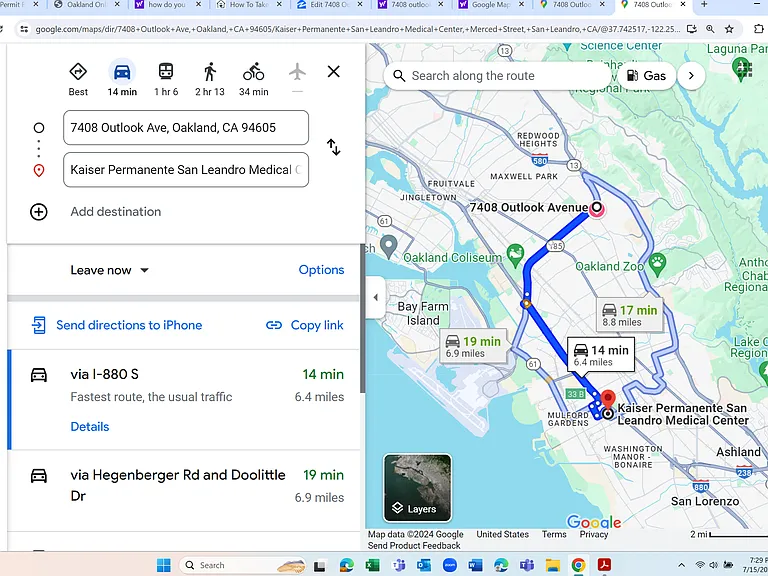
Task: Swap starting point and destination
Action: tap(334, 147)
